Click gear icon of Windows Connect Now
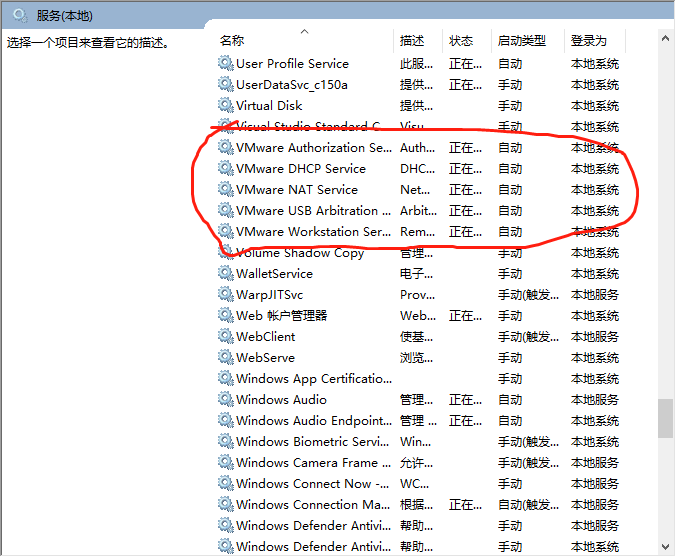The width and height of the screenshot is (676, 557). coord(225,484)
